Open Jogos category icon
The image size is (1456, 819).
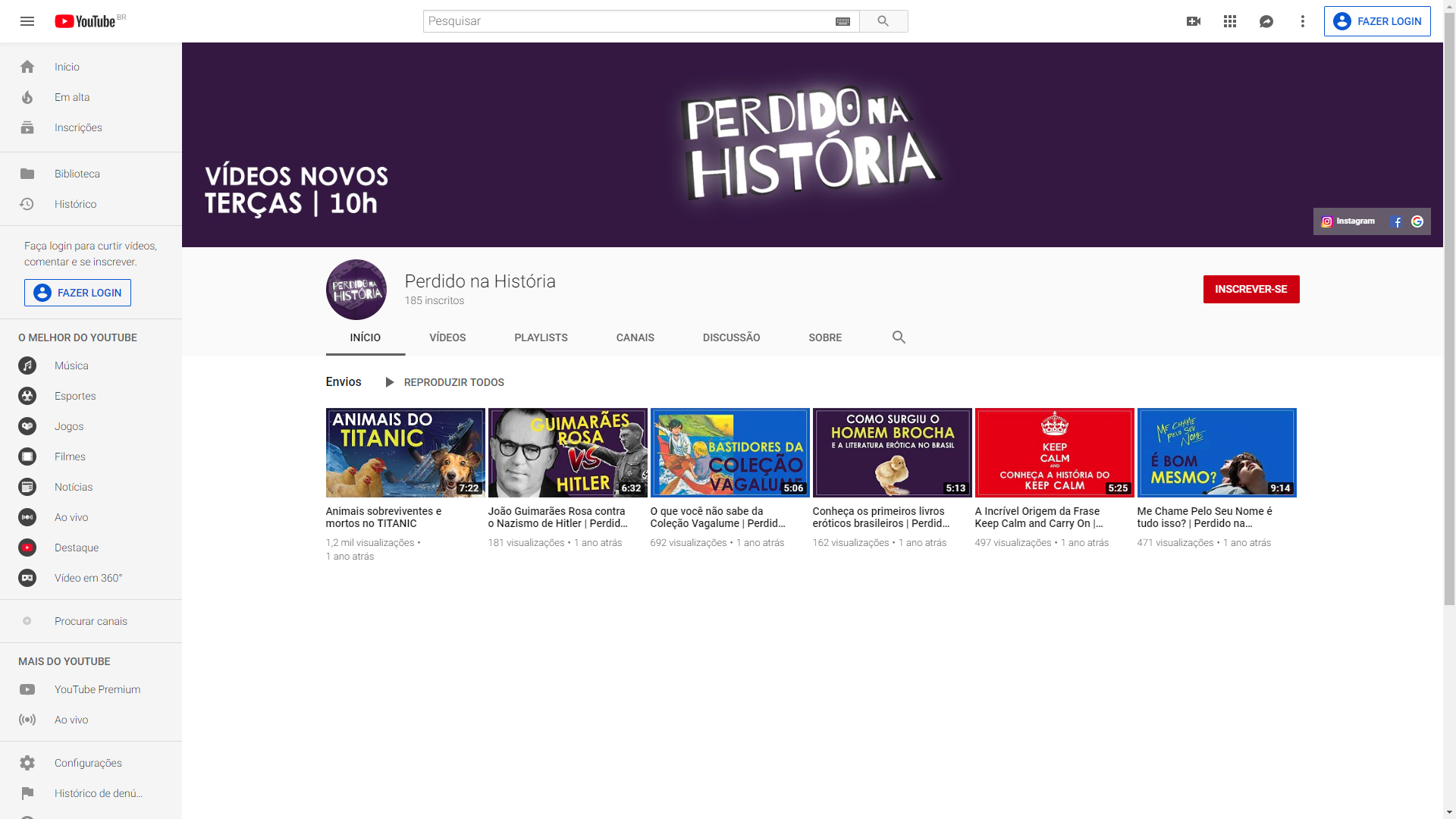coord(27,426)
